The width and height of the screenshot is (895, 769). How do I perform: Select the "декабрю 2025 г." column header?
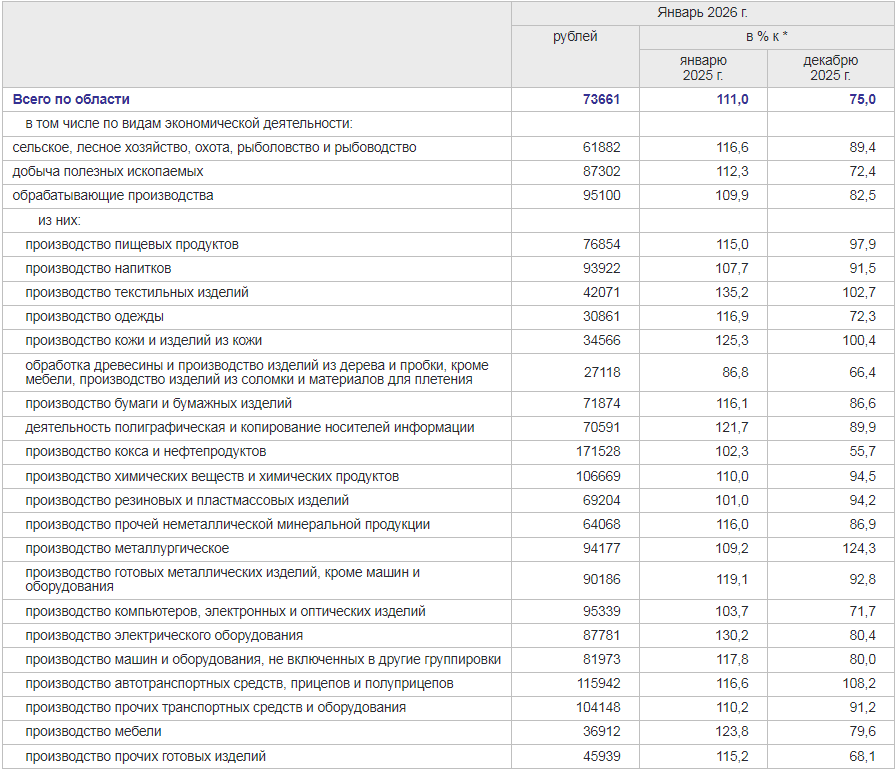830,68
